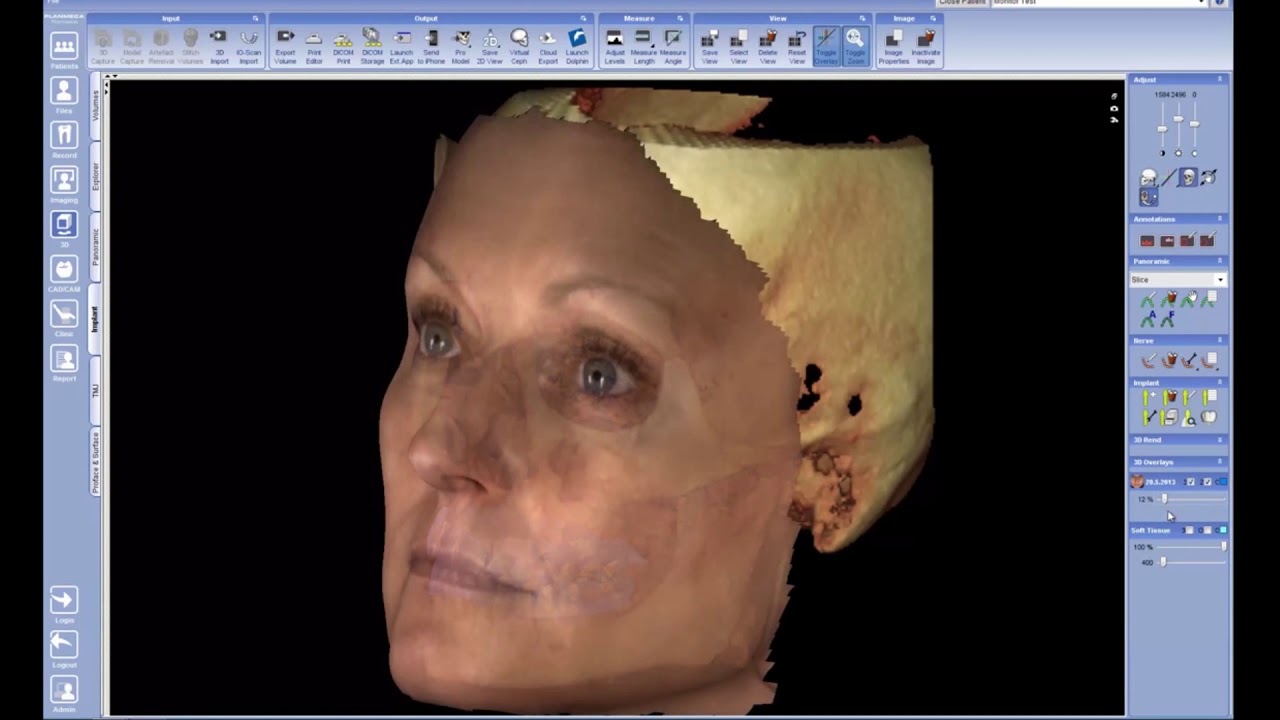The image size is (1280, 720).
Task: Click the Select View tool
Action: point(738,46)
